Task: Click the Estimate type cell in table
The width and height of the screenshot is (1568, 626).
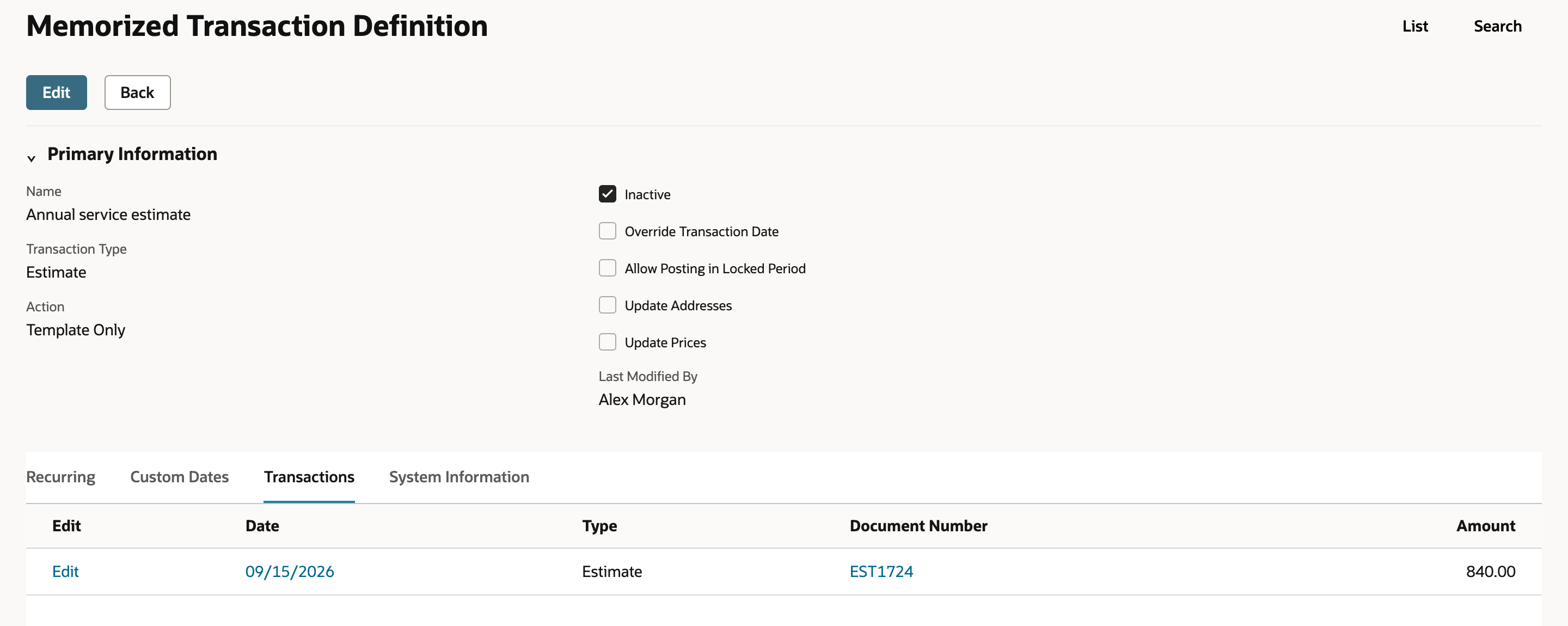Action: (x=612, y=571)
